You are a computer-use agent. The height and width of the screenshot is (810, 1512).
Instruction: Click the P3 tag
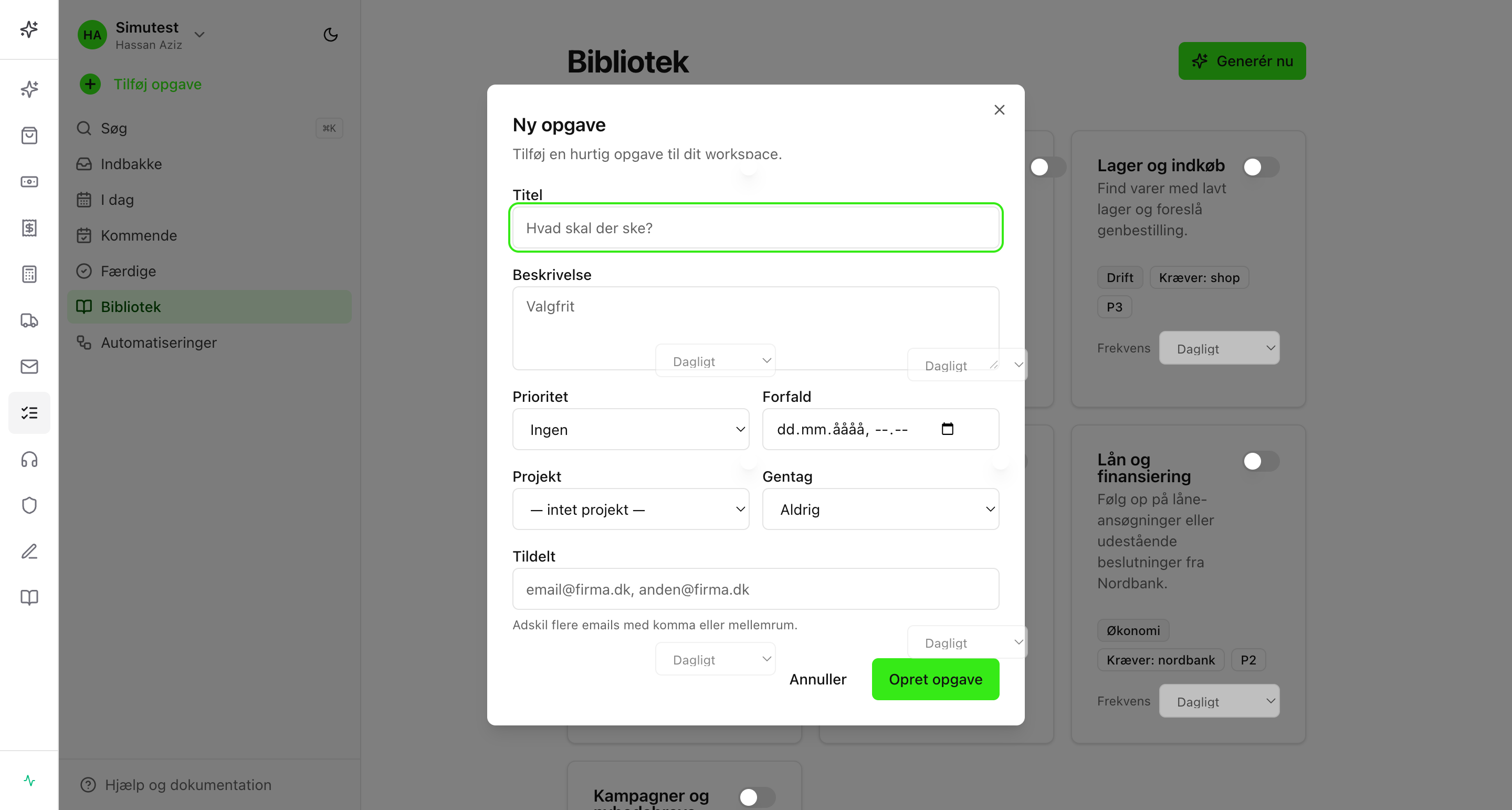click(x=1114, y=307)
